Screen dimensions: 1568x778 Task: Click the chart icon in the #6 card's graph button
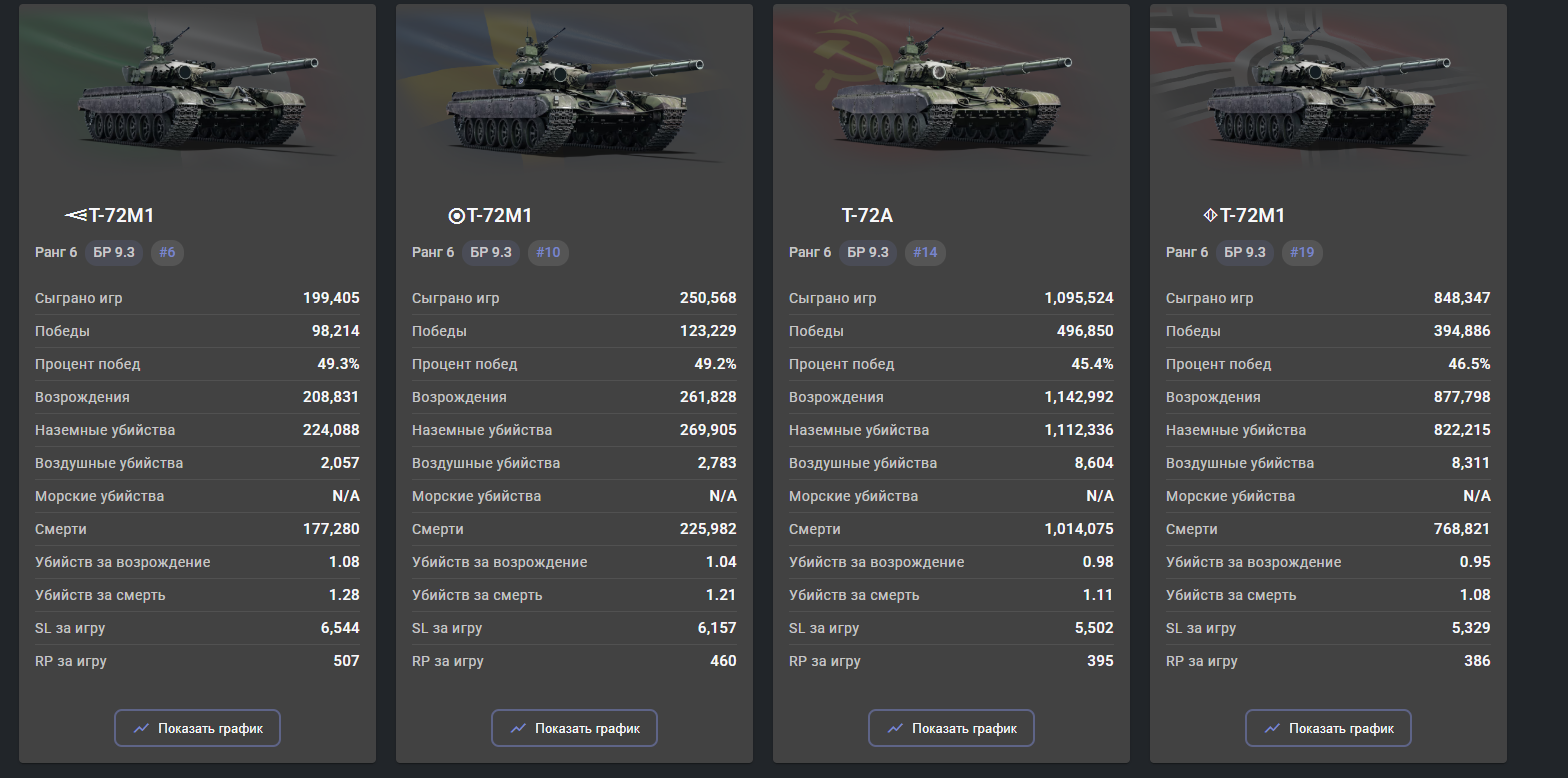point(142,728)
